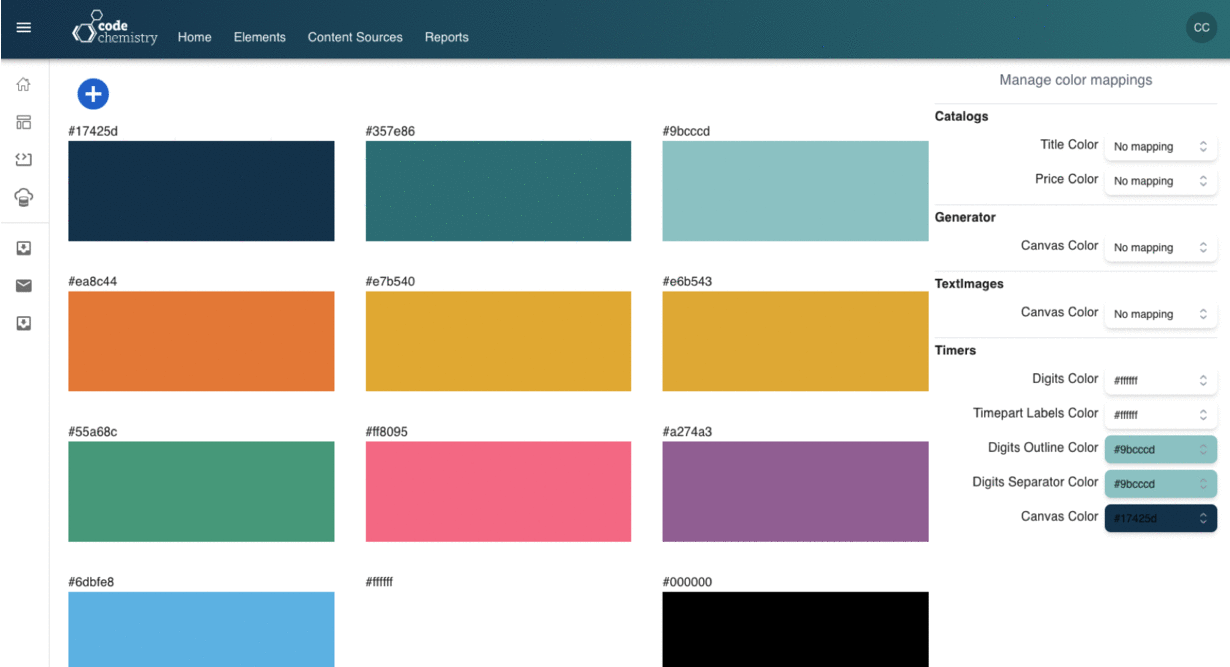Navigate to Content Sources
This screenshot has width=1230, height=667.
pyautogui.click(x=354, y=37)
